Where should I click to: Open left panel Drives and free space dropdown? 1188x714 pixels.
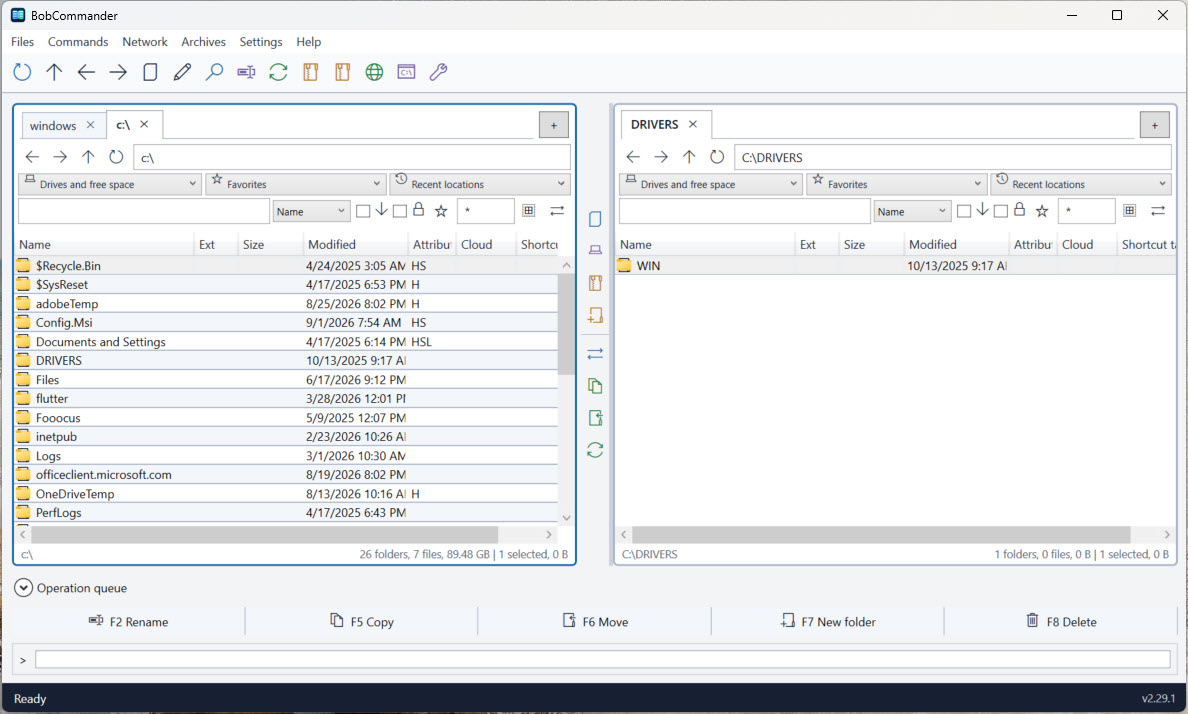click(109, 184)
